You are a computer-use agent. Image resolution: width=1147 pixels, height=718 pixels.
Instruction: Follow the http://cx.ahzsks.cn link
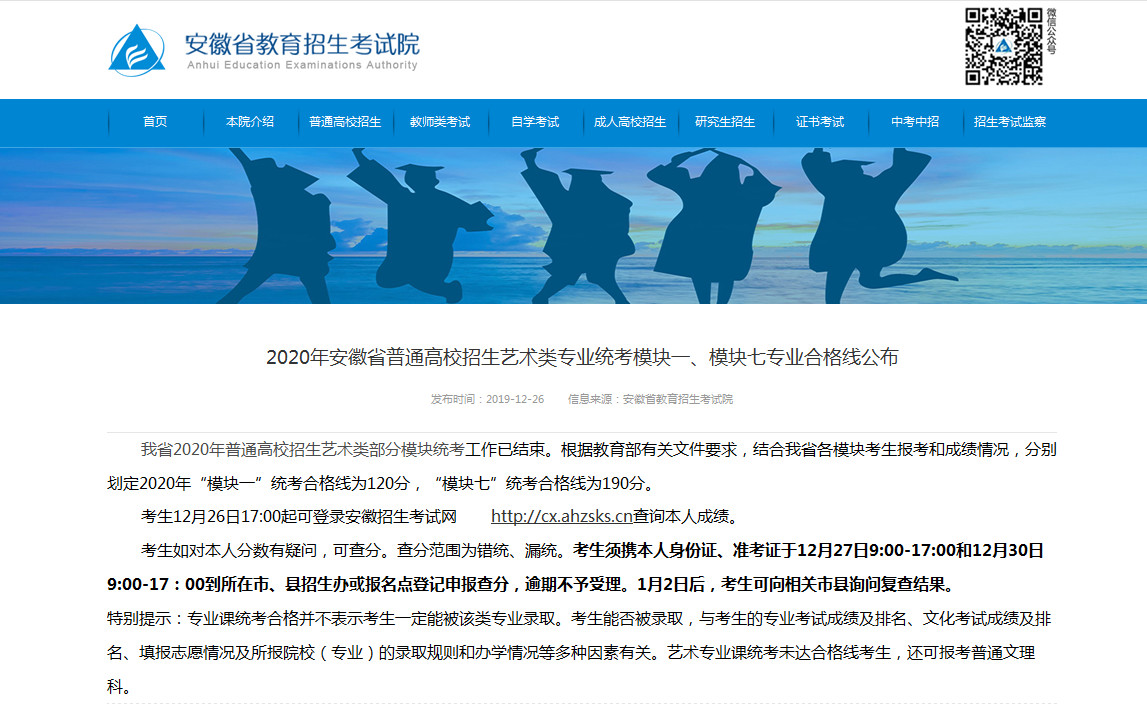pyautogui.click(x=561, y=516)
